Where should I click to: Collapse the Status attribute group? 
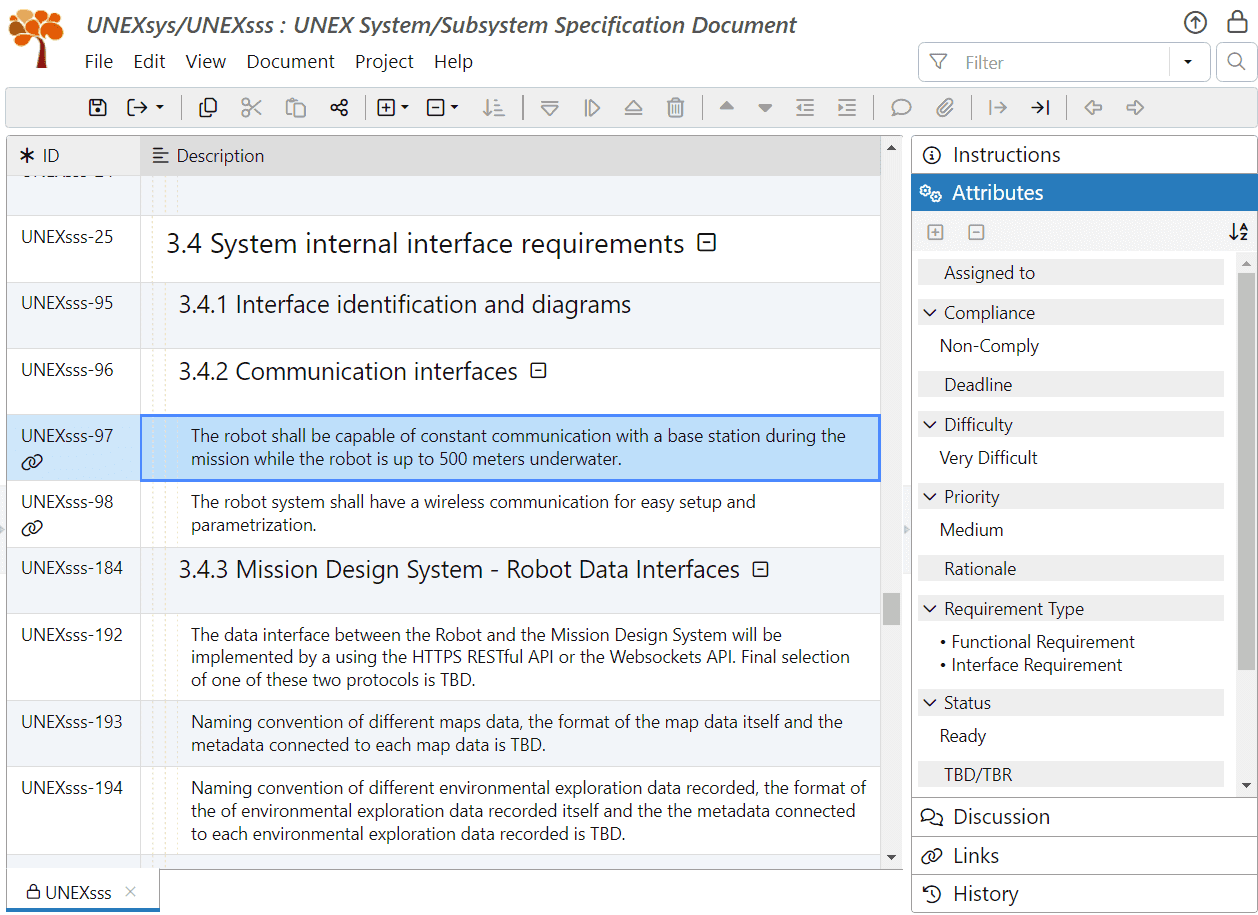pyautogui.click(x=929, y=703)
